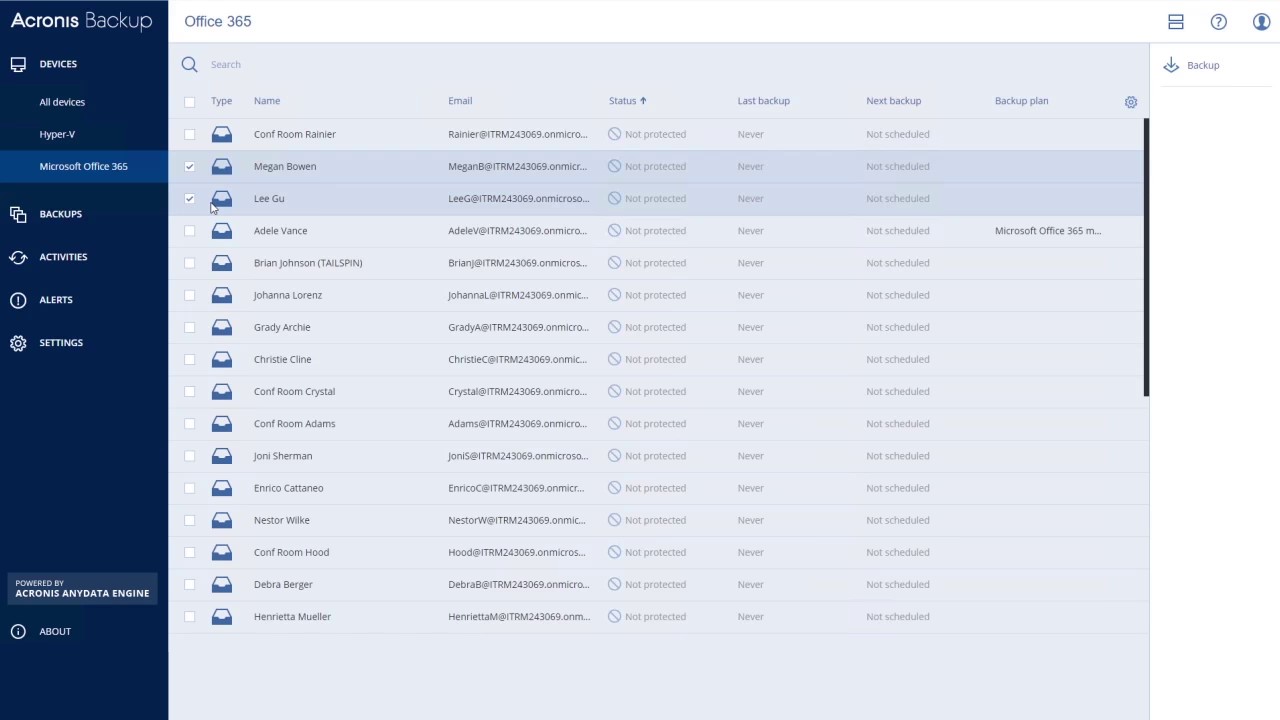Click mailbox icon for Nestor Wilke

222,520
